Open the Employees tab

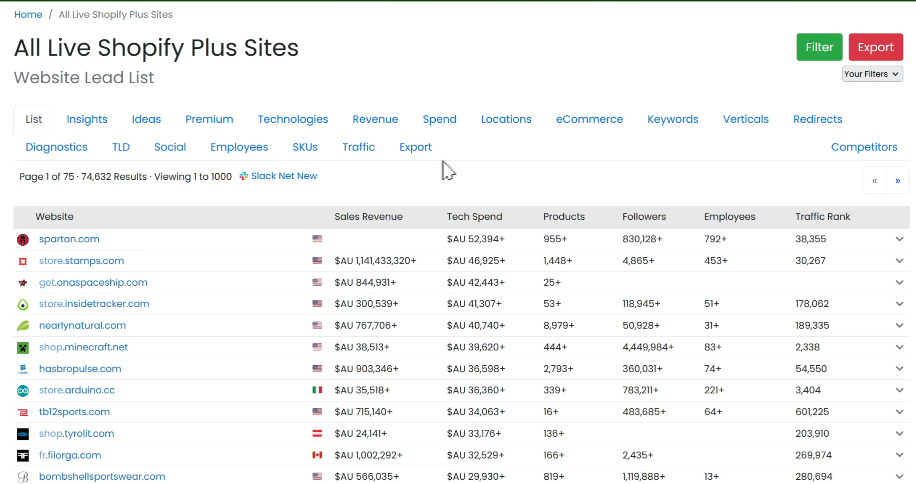(x=239, y=147)
